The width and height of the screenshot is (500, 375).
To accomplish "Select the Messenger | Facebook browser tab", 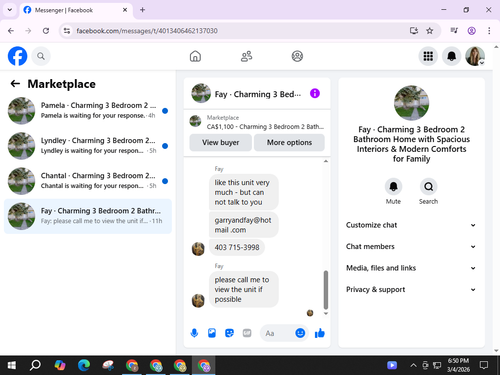I will tap(76, 10).
